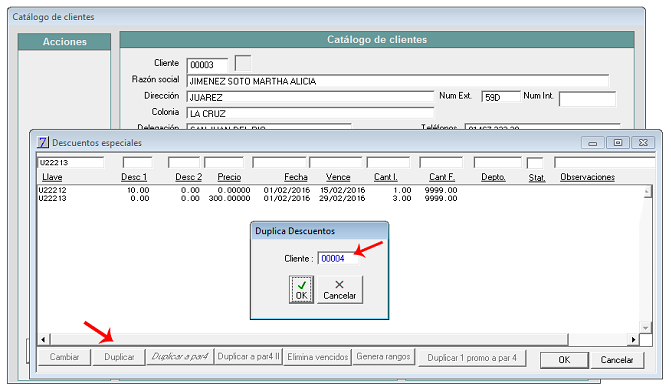Click the Descuentos especiales window icon
Viewport: 671px width, 392px height.
pyautogui.click(x=42, y=142)
